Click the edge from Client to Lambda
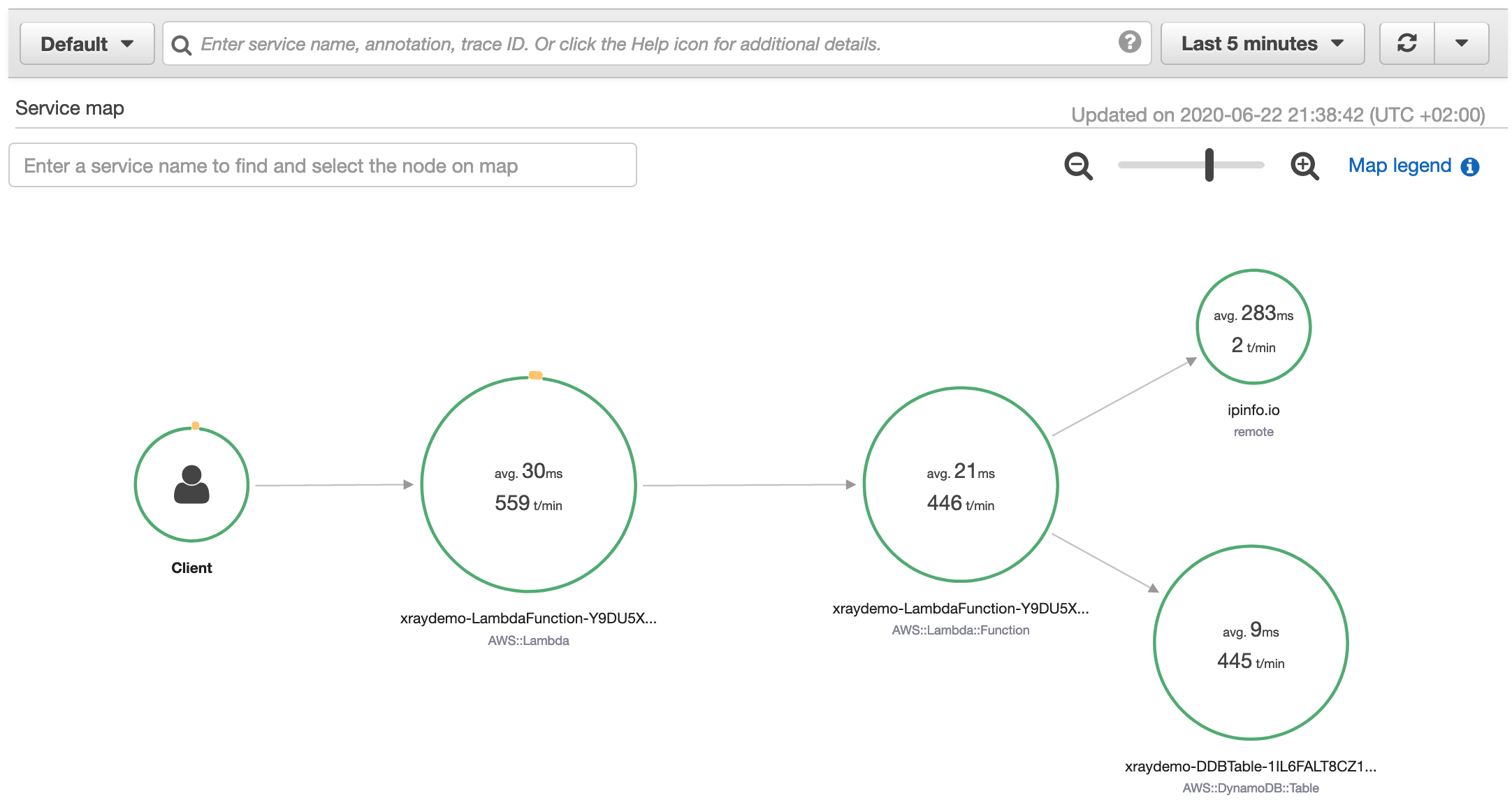The height and width of the screenshot is (805, 1512). [x=333, y=485]
